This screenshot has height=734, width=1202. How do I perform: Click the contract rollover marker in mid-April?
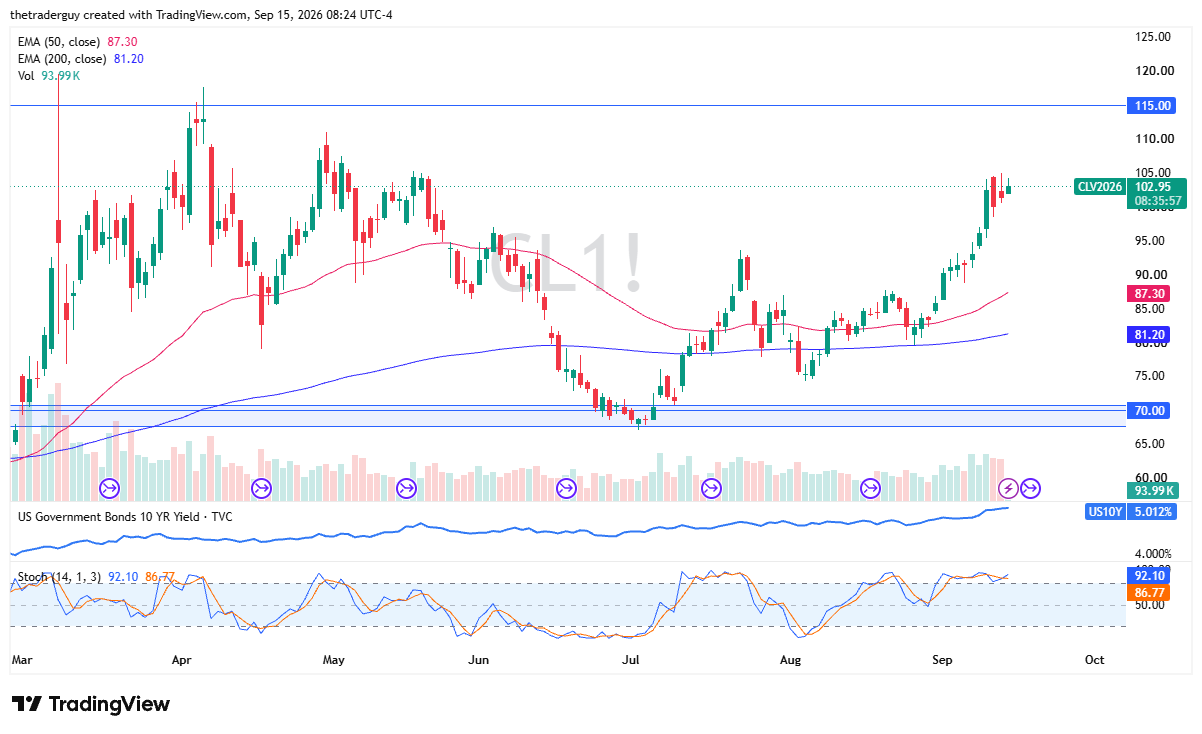(261, 488)
